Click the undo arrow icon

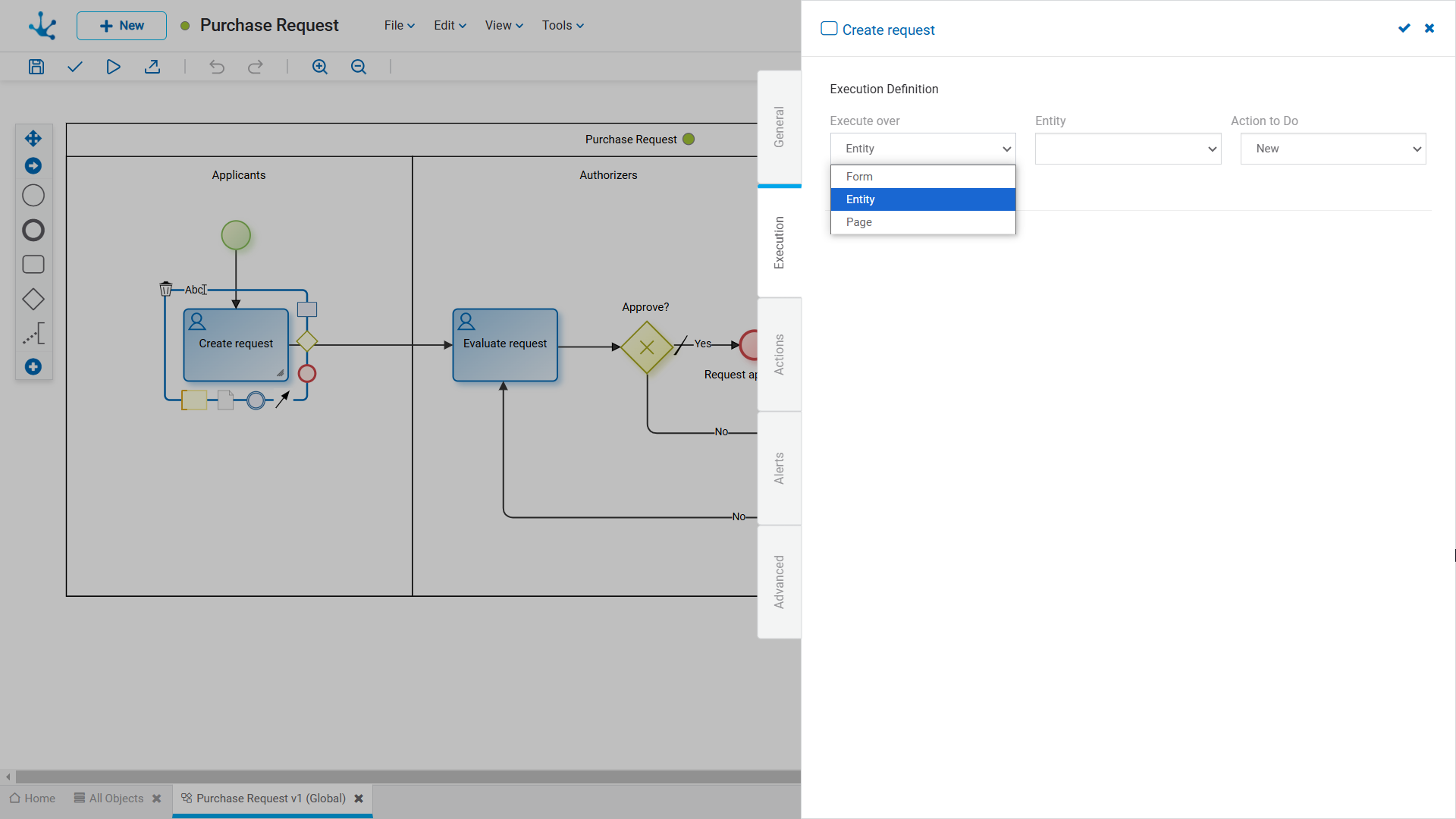[x=217, y=67]
